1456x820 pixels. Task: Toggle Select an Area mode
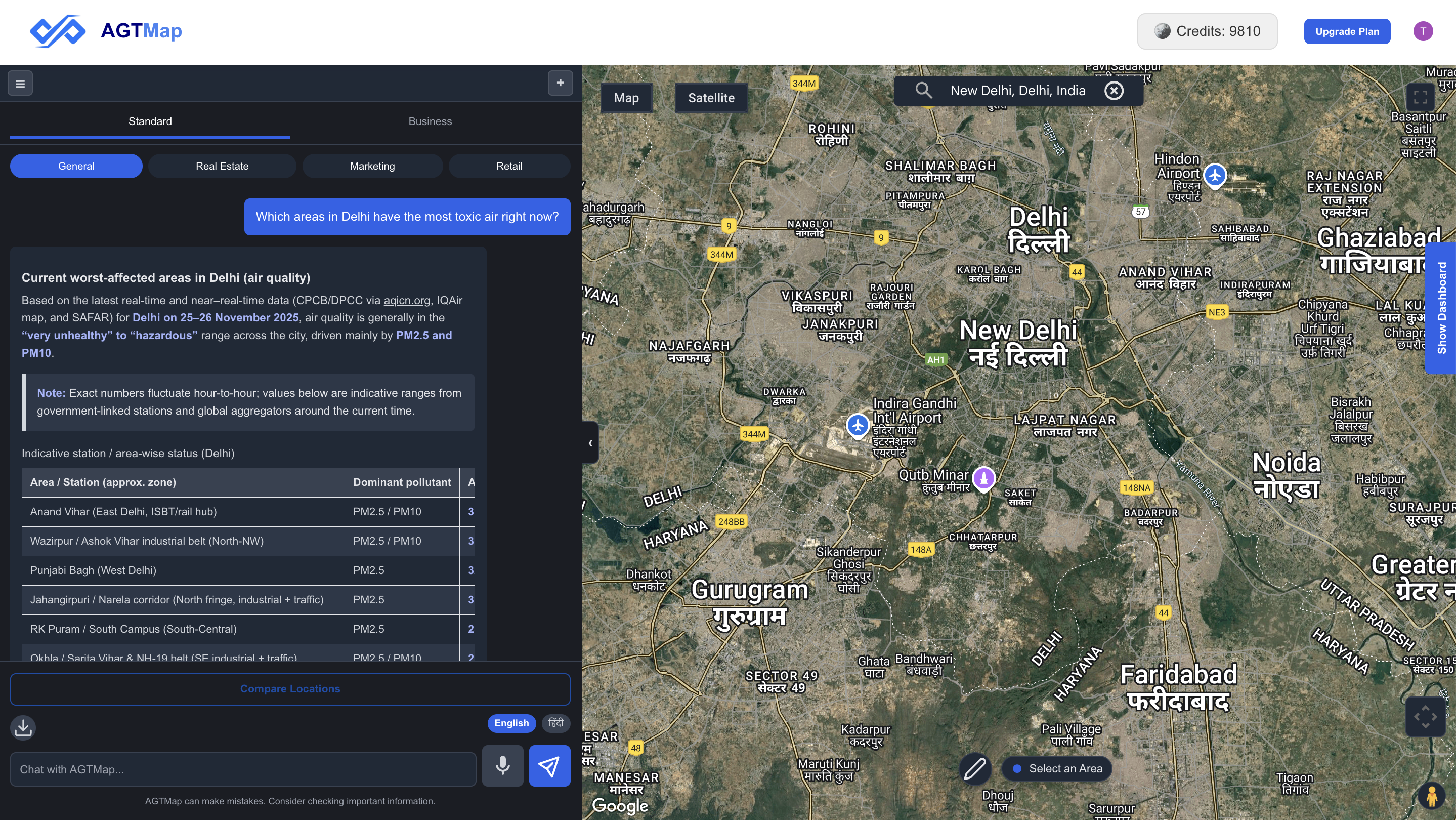(x=1057, y=768)
